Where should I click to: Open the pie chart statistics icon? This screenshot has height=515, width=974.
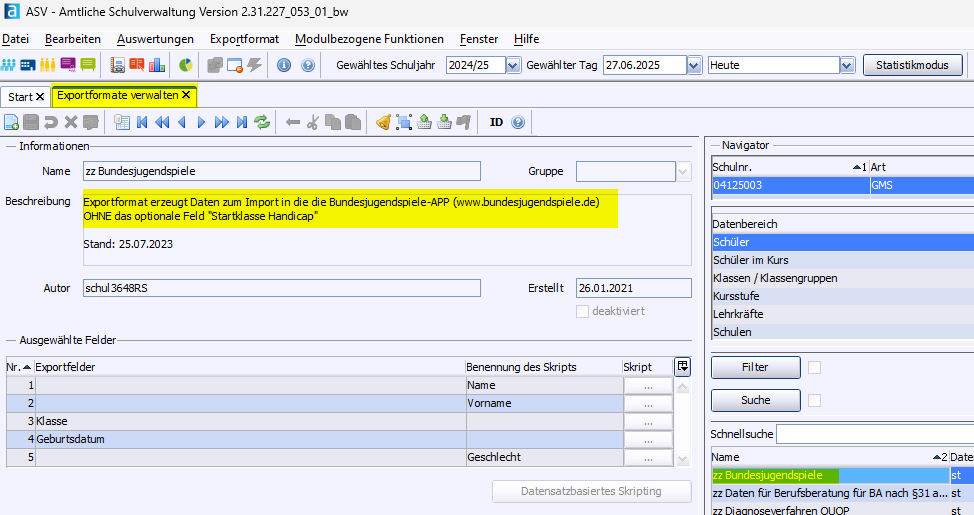186,65
